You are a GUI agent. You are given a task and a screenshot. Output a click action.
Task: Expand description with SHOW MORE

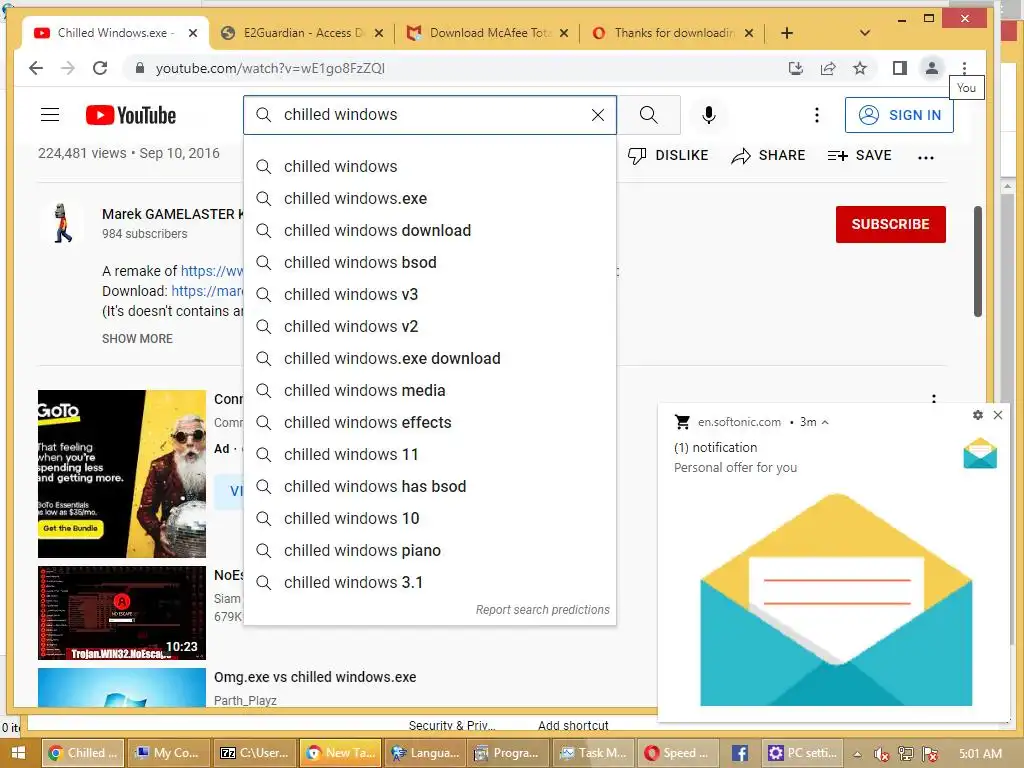137,339
